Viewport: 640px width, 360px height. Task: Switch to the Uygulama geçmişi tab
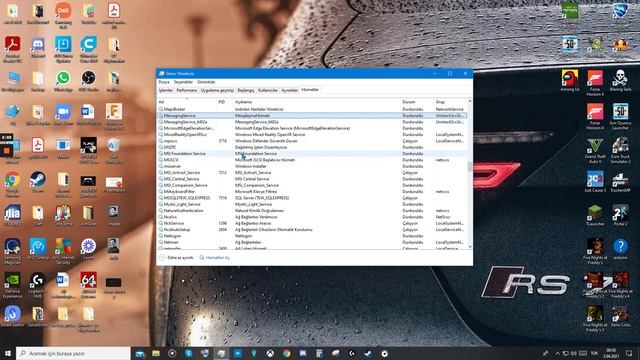pos(218,90)
